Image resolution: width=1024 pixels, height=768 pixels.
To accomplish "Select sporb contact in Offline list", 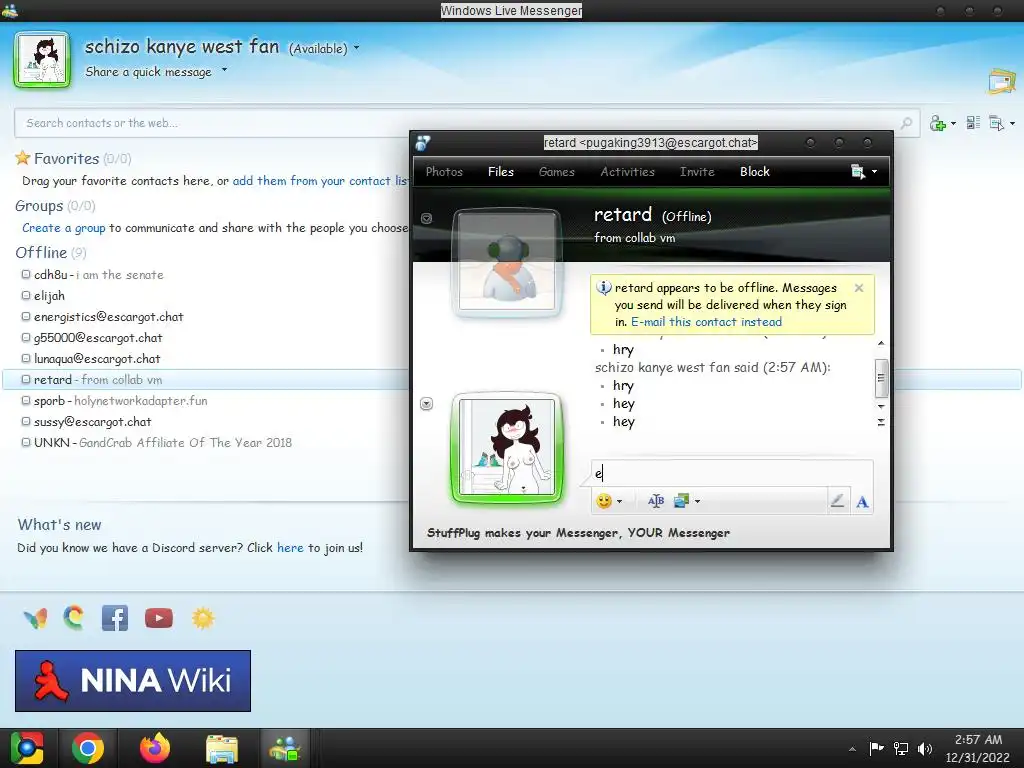I will tap(114, 400).
